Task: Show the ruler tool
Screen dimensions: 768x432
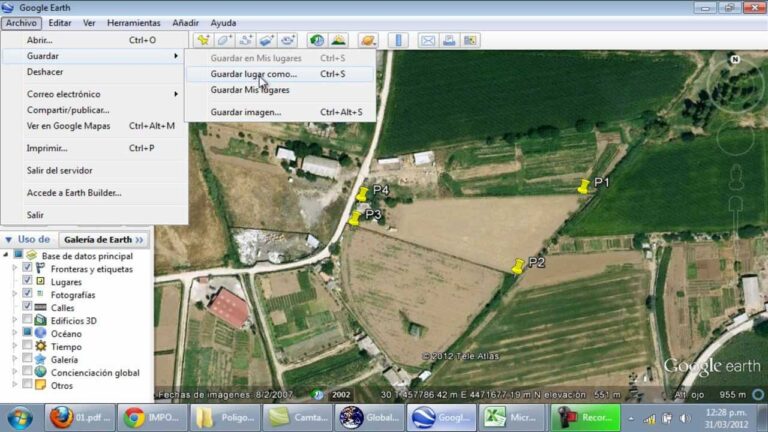Action: pos(398,40)
